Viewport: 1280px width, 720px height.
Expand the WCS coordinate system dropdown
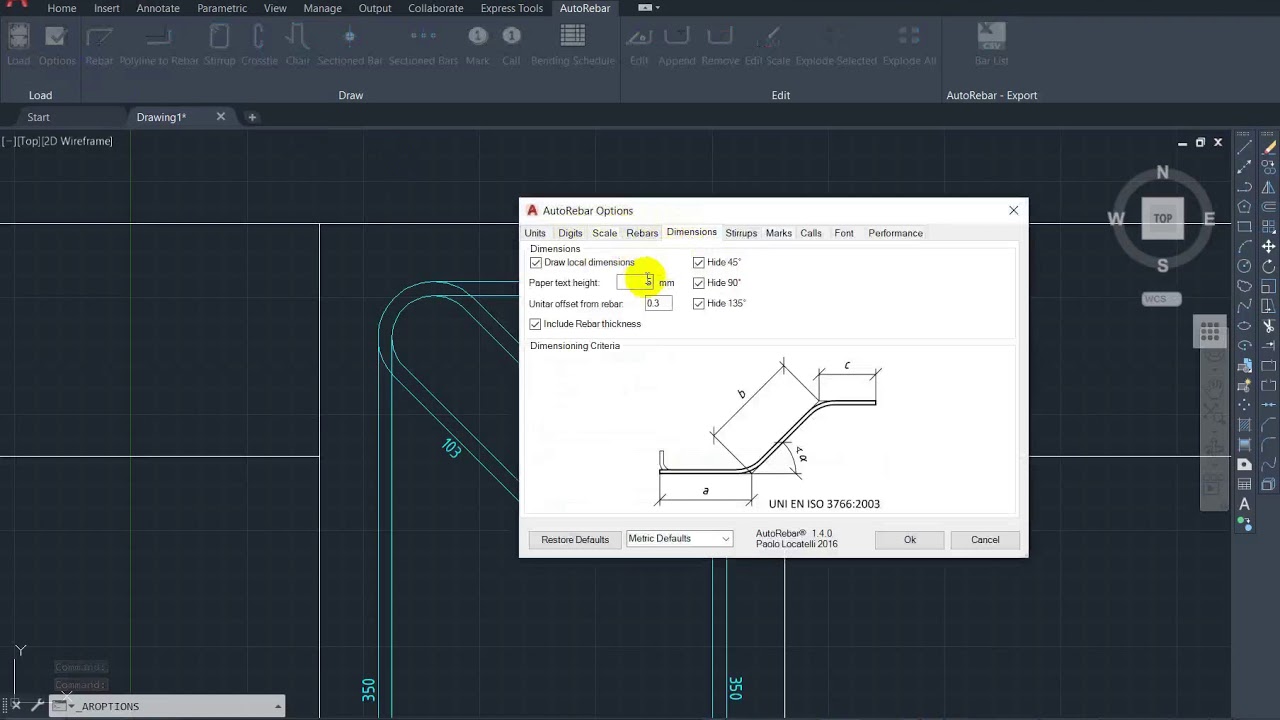pyautogui.click(x=1160, y=299)
